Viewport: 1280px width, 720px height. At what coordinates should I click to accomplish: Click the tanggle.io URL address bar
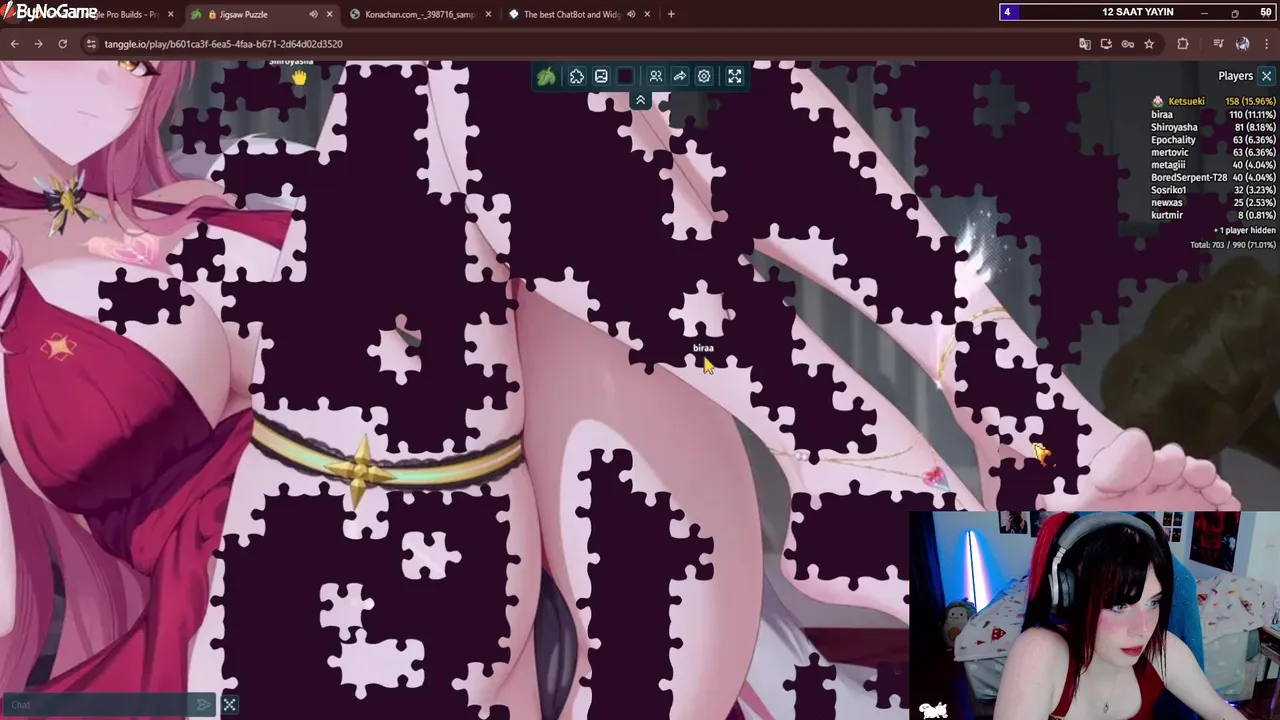click(x=223, y=44)
